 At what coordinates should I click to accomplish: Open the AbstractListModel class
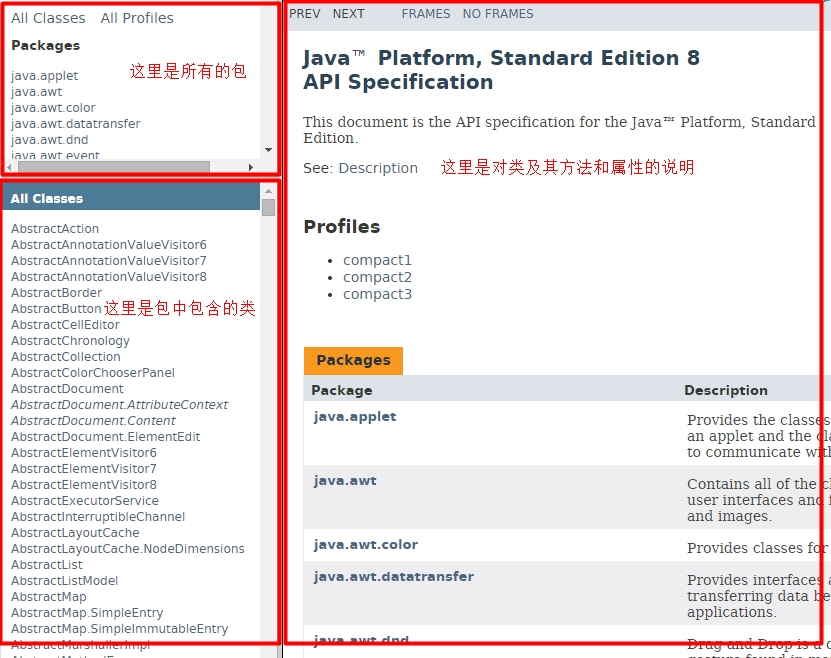coord(65,581)
